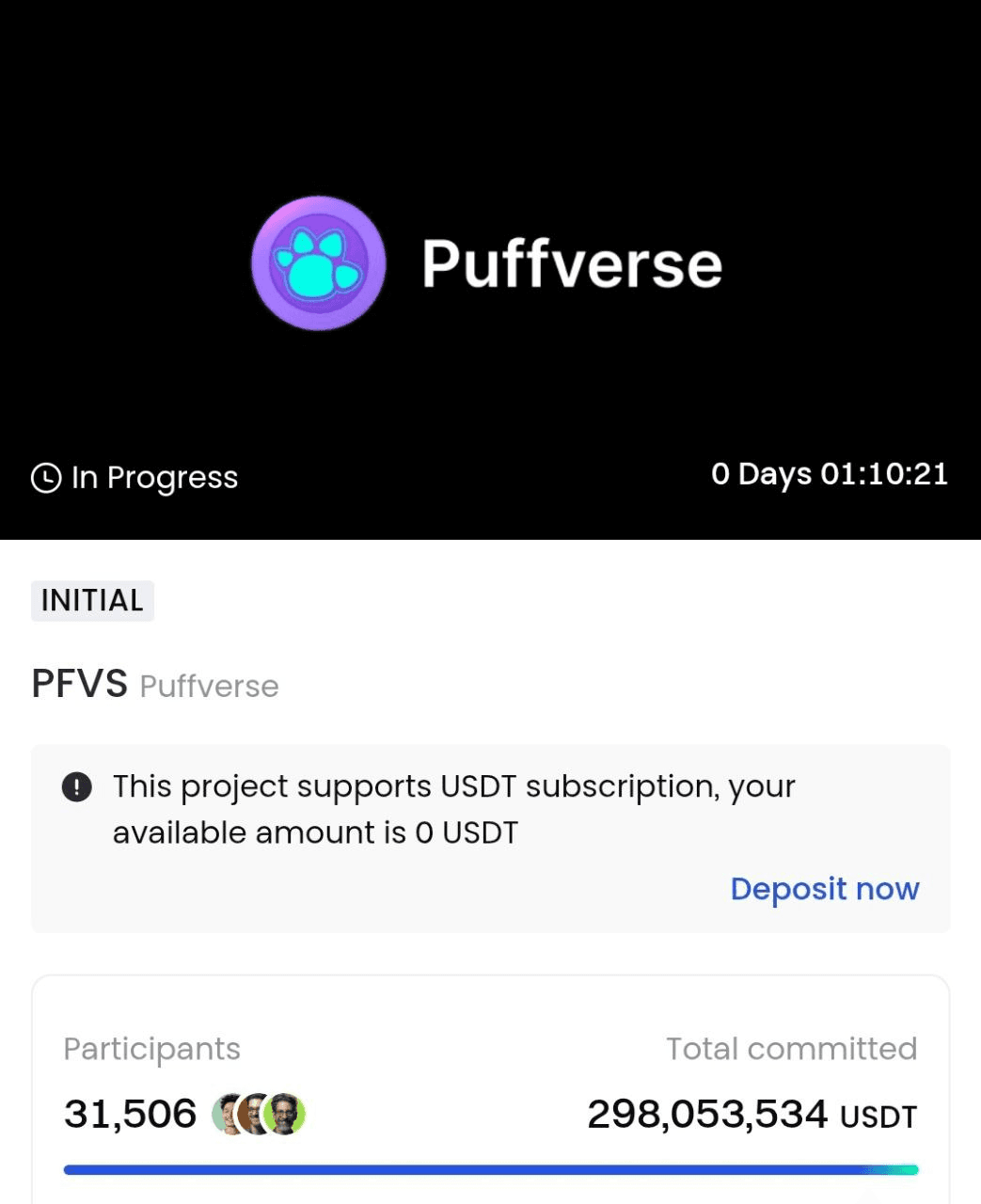
Task: Click the 31,506 participant count
Action: coord(130,1115)
